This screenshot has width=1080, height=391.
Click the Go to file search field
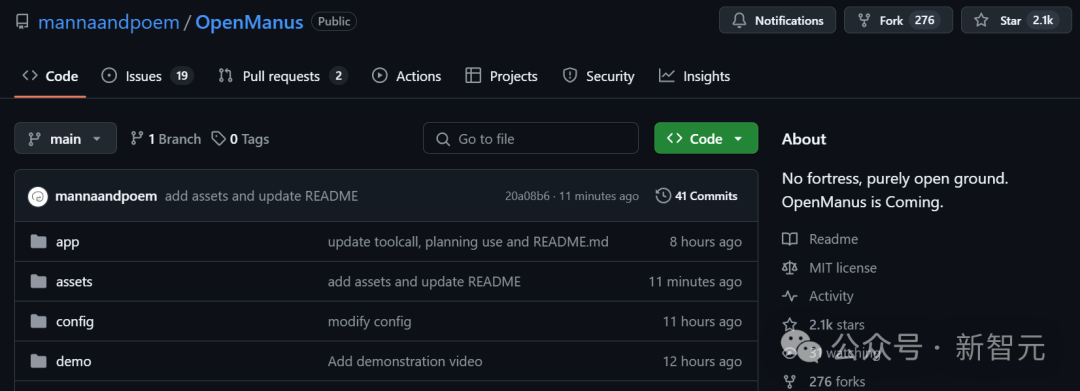pyautogui.click(x=531, y=138)
